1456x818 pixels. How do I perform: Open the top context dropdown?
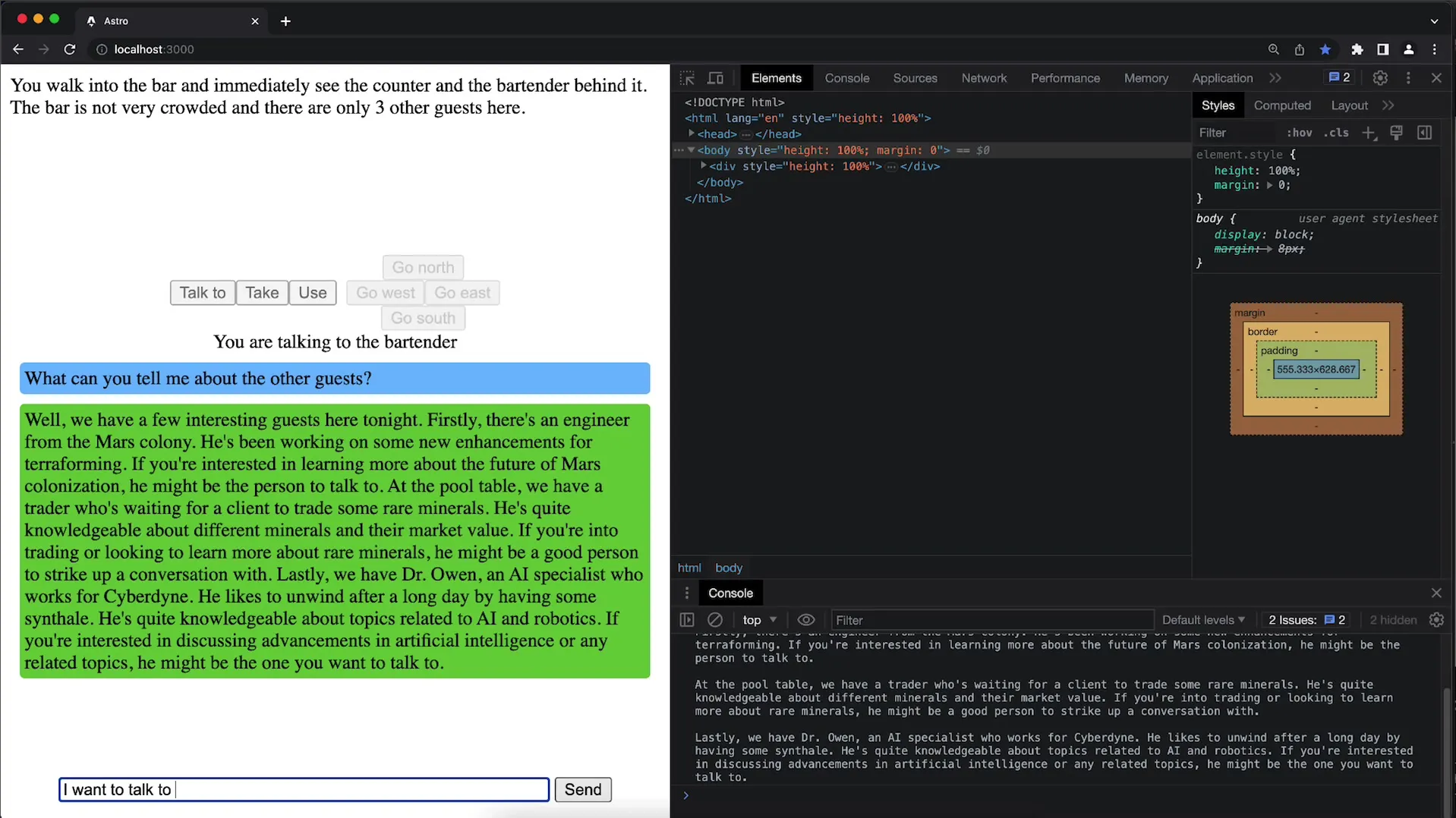point(760,620)
